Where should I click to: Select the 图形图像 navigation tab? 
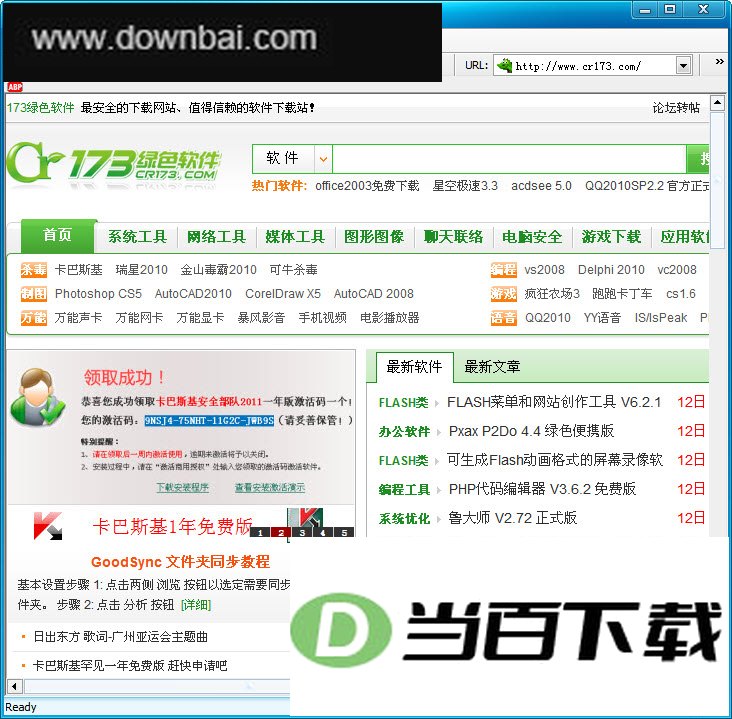(374, 237)
